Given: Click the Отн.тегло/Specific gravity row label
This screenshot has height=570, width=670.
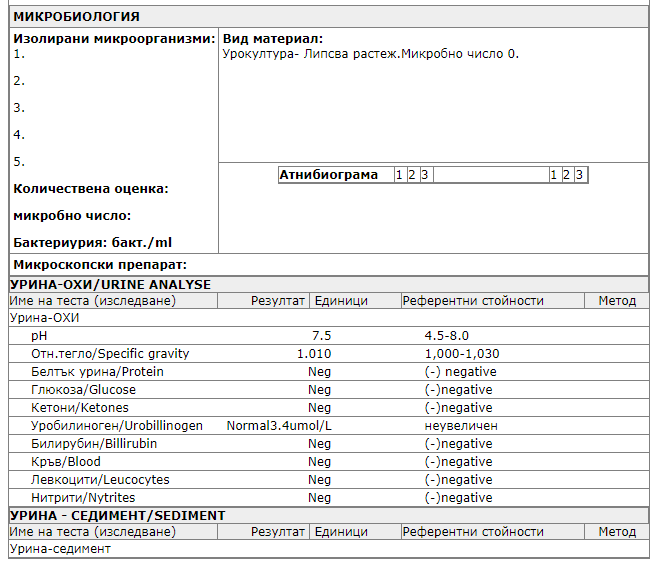Looking at the screenshot, I should [x=110, y=354].
